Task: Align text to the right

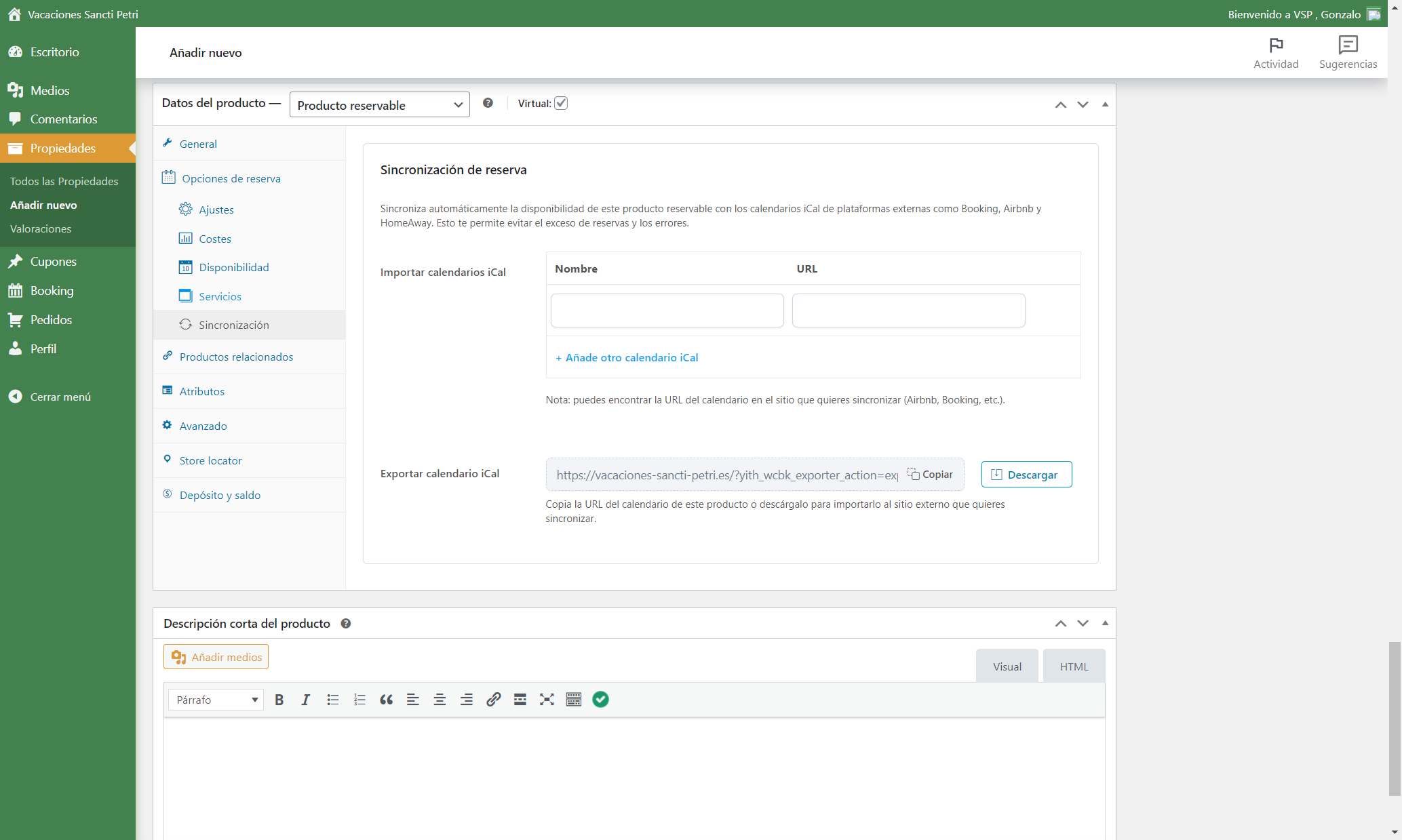Action: point(467,700)
